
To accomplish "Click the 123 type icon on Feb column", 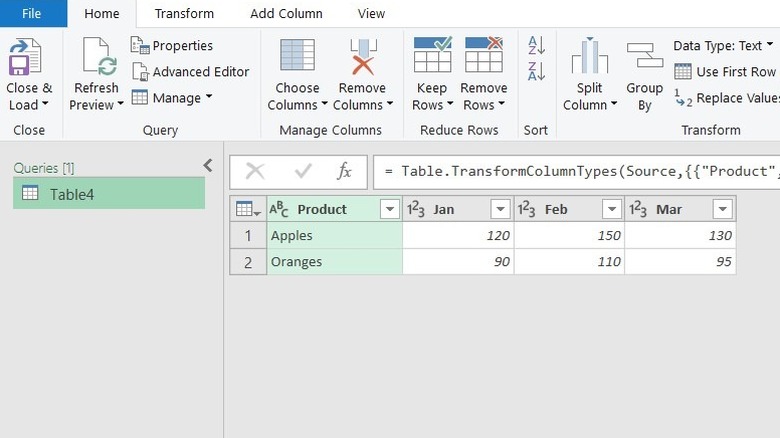I will (526, 209).
